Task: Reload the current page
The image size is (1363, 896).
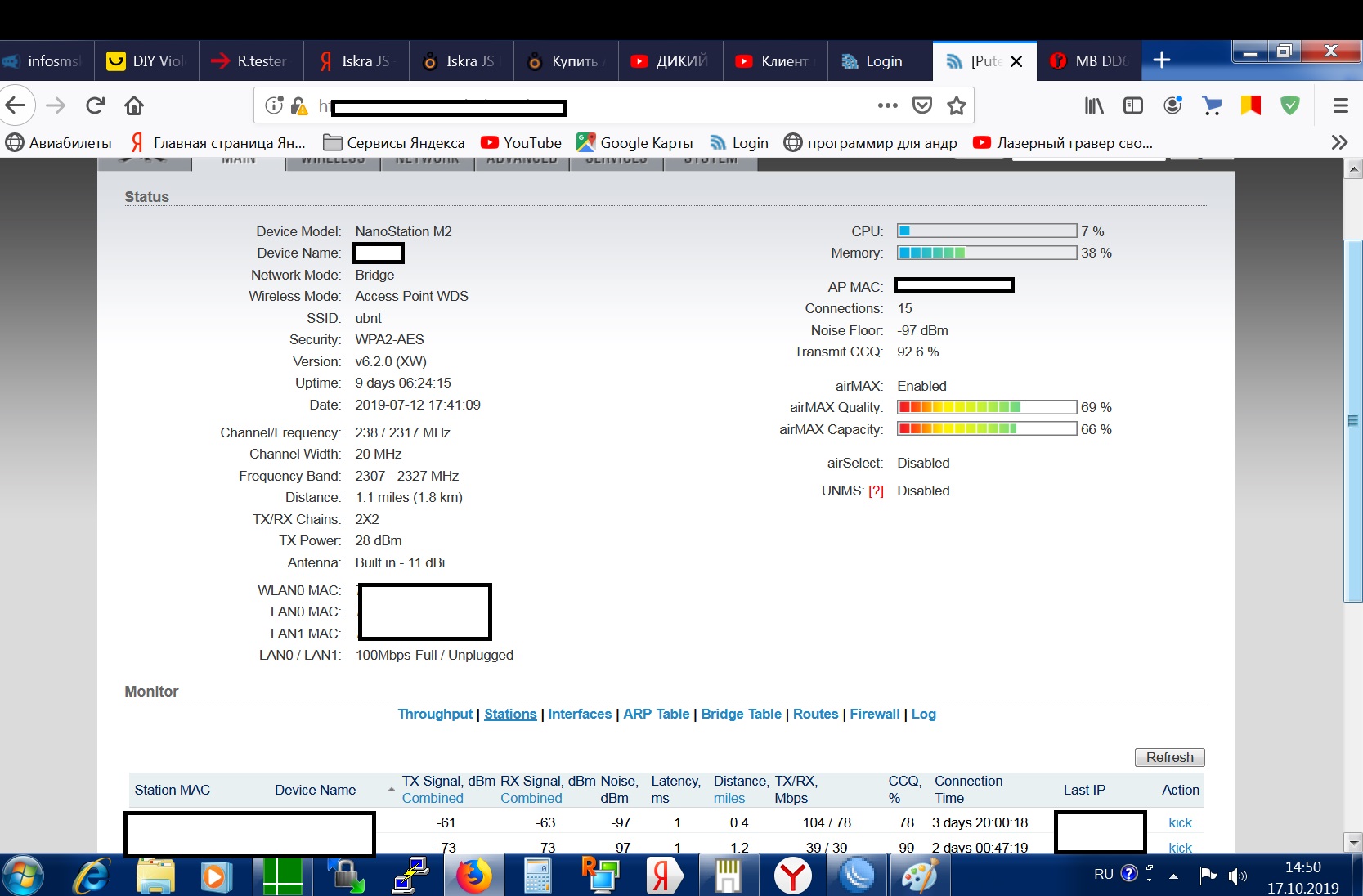Action: pos(96,105)
